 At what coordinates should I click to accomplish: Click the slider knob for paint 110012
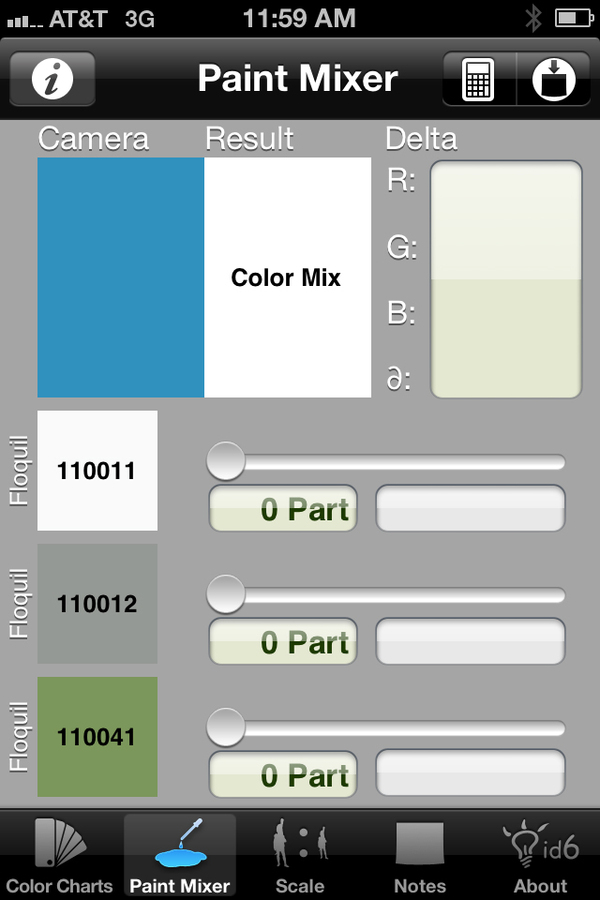226,593
